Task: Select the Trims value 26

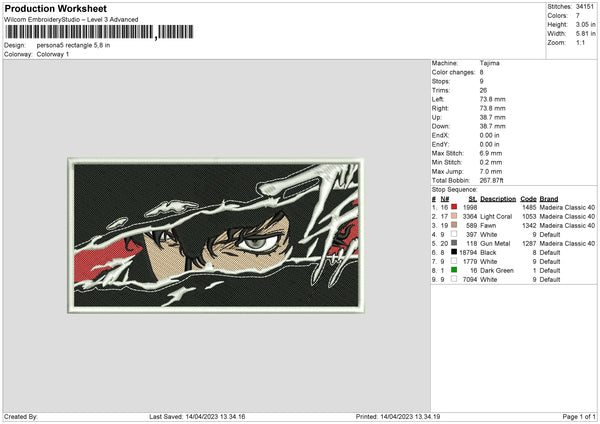Action: pos(483,90)
